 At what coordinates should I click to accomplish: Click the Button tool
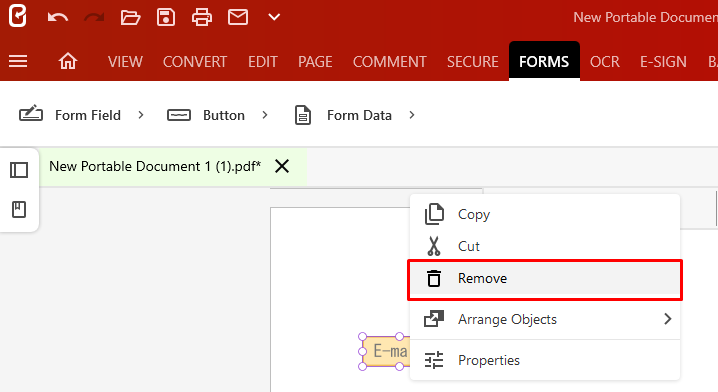tap(206, 115)
